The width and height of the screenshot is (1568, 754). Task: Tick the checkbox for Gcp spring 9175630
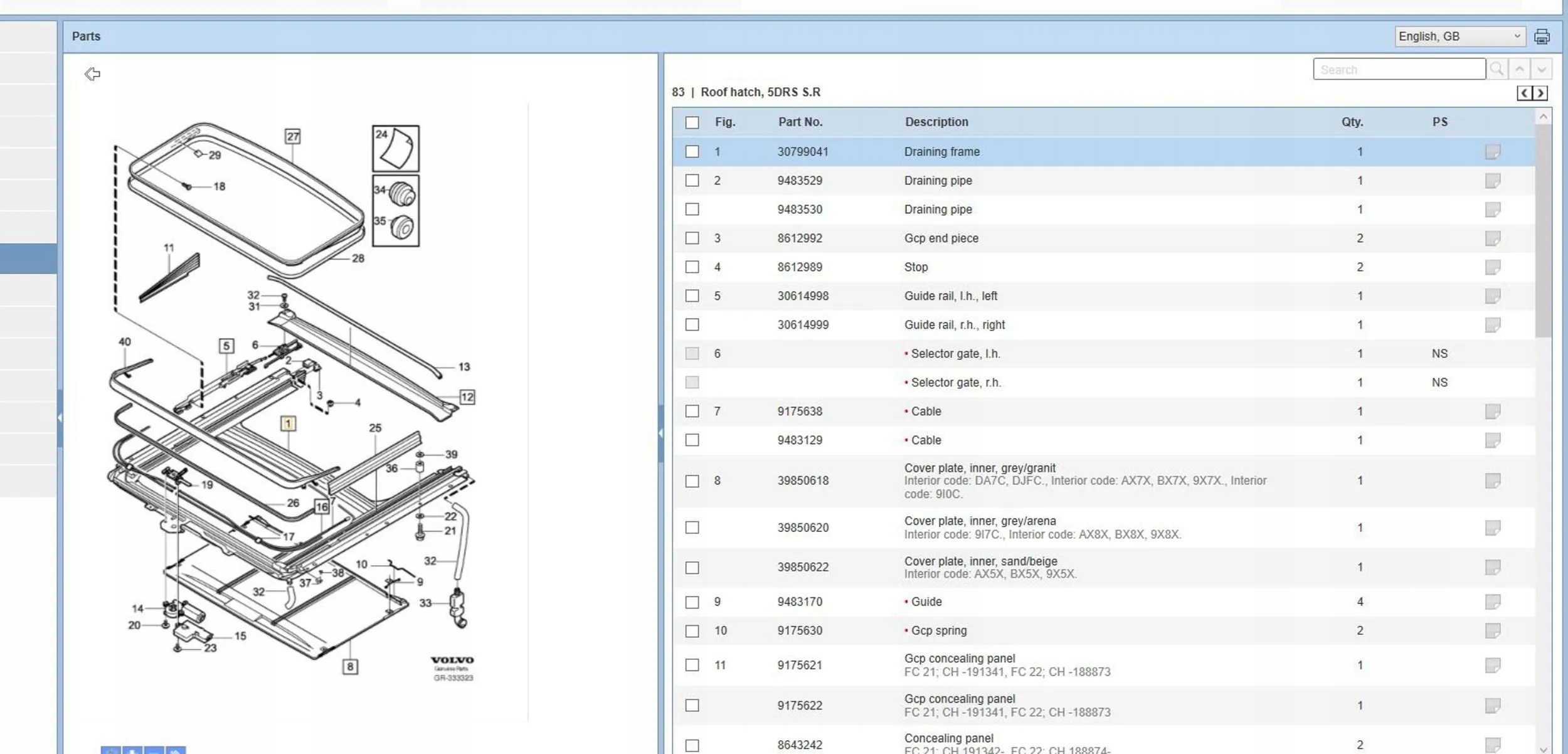point(692,630)
